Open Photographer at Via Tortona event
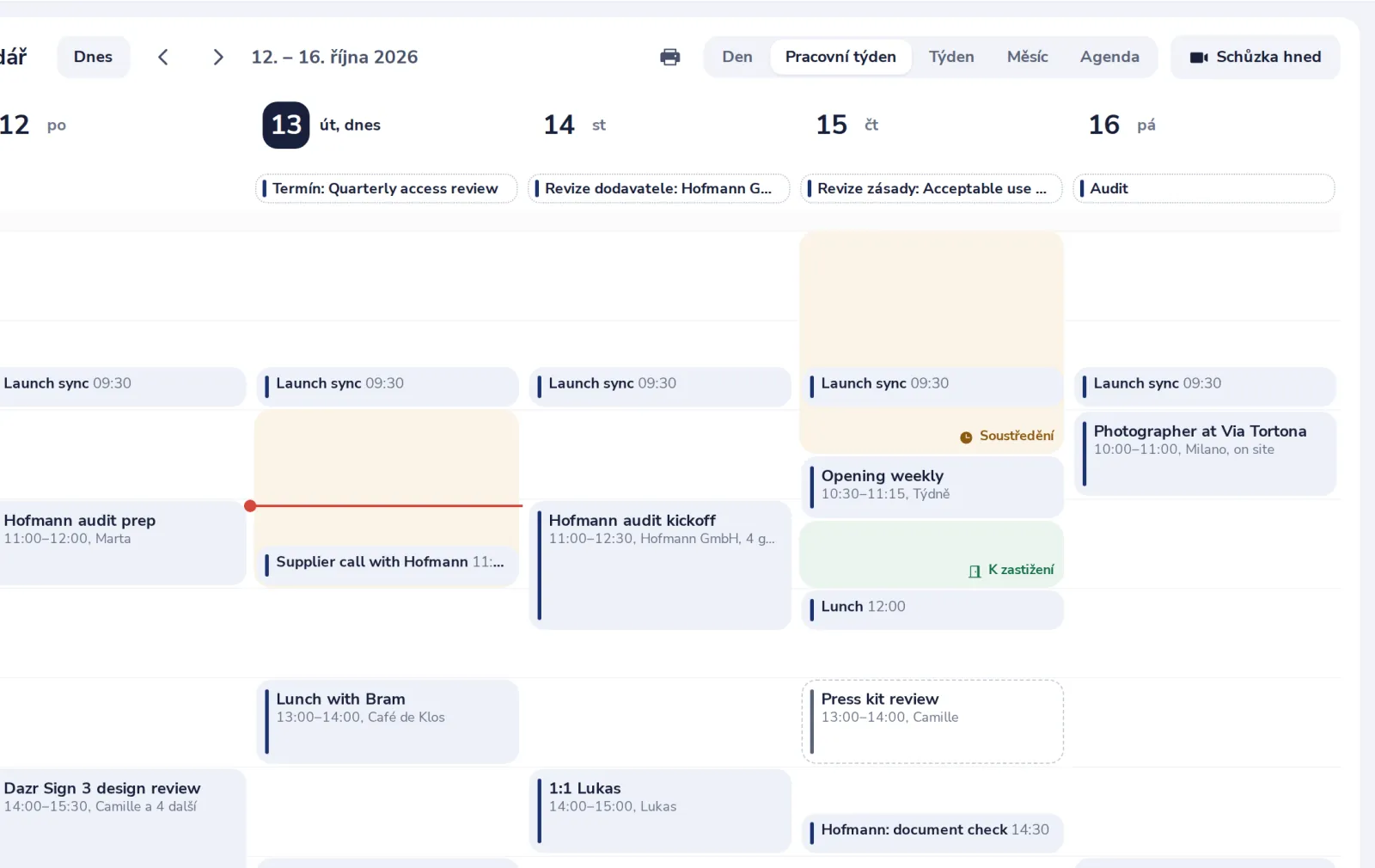 1204,454
